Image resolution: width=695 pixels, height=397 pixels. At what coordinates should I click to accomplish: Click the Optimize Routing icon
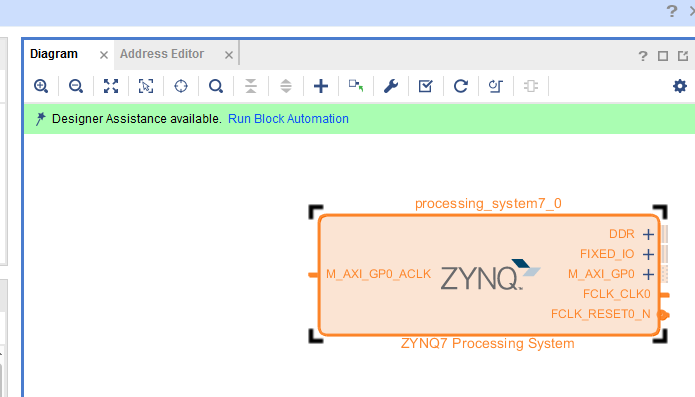click(496, 86)
